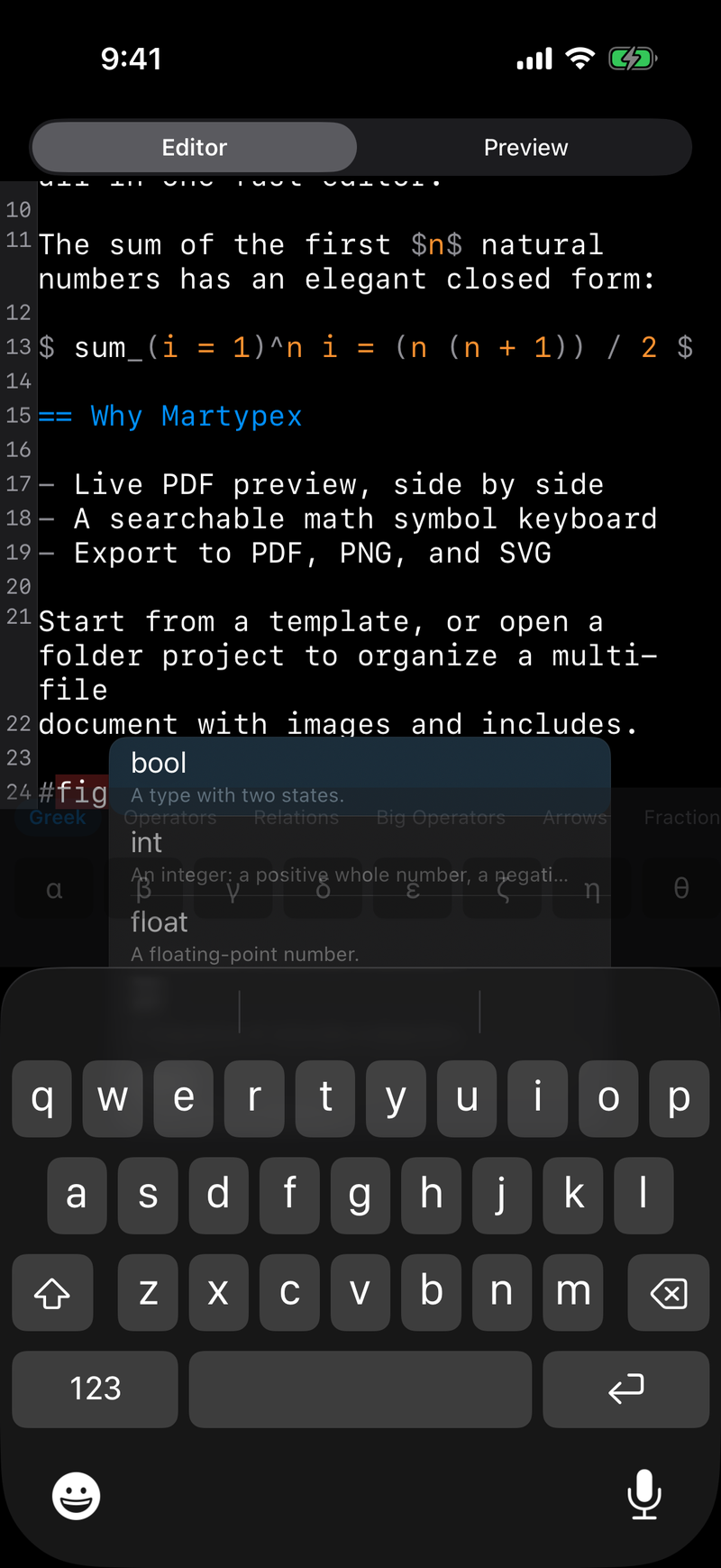Switch to the 123 numeric keyboard
This screenshot has height=1568, width=721.
95,1389
